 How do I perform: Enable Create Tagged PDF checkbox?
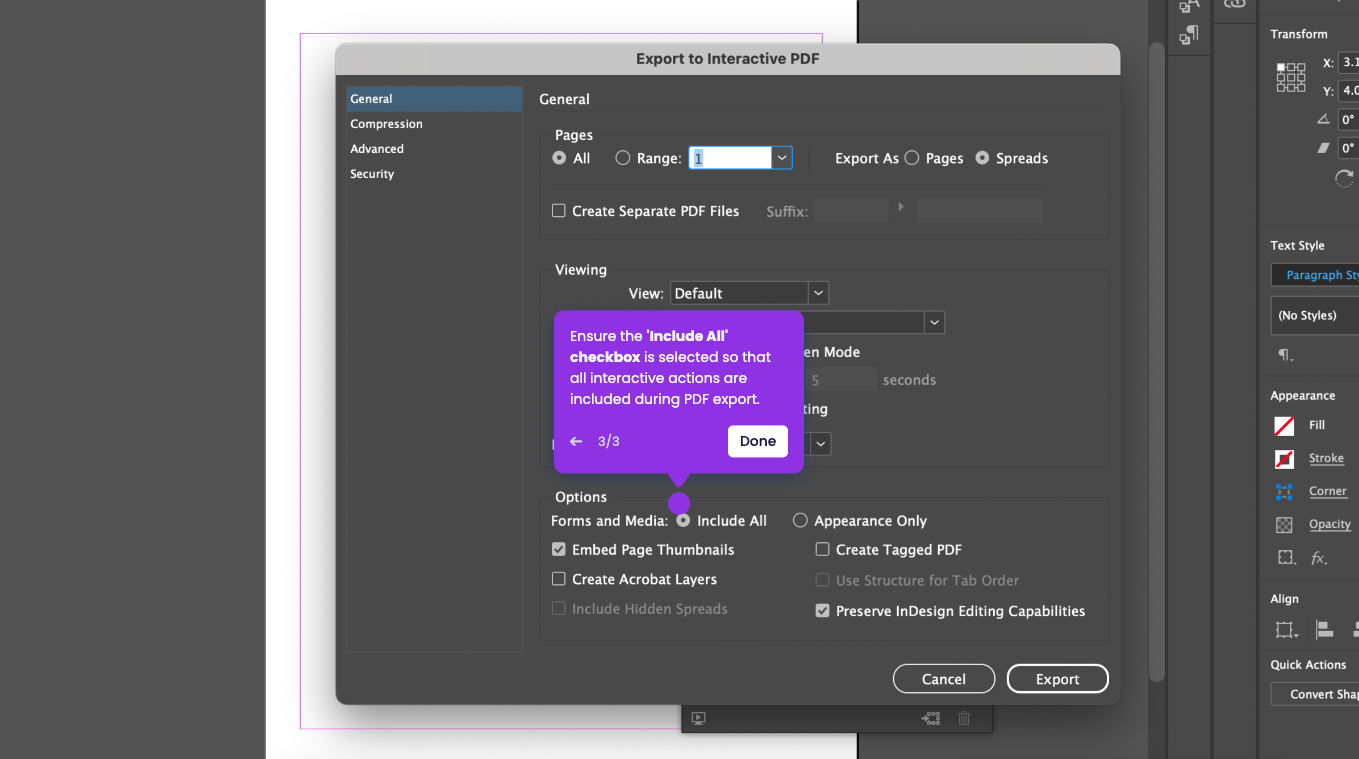point(823,550)
